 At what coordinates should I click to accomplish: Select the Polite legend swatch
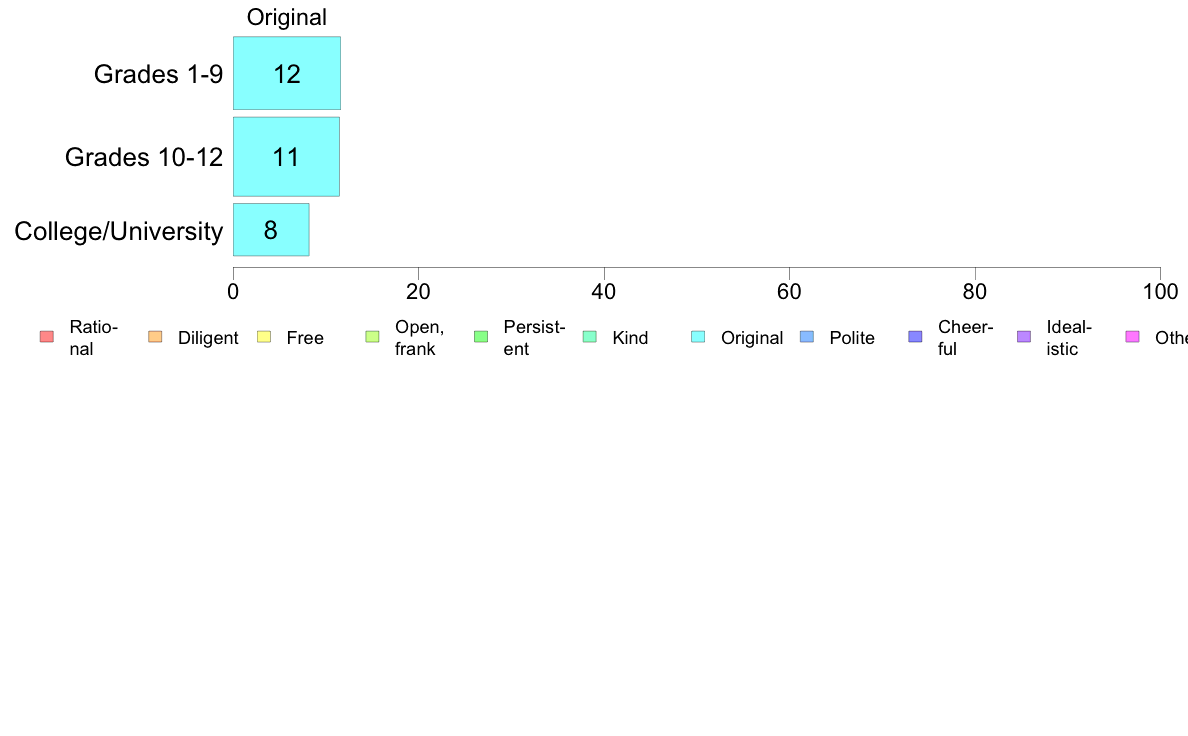[x=807, y=337]
